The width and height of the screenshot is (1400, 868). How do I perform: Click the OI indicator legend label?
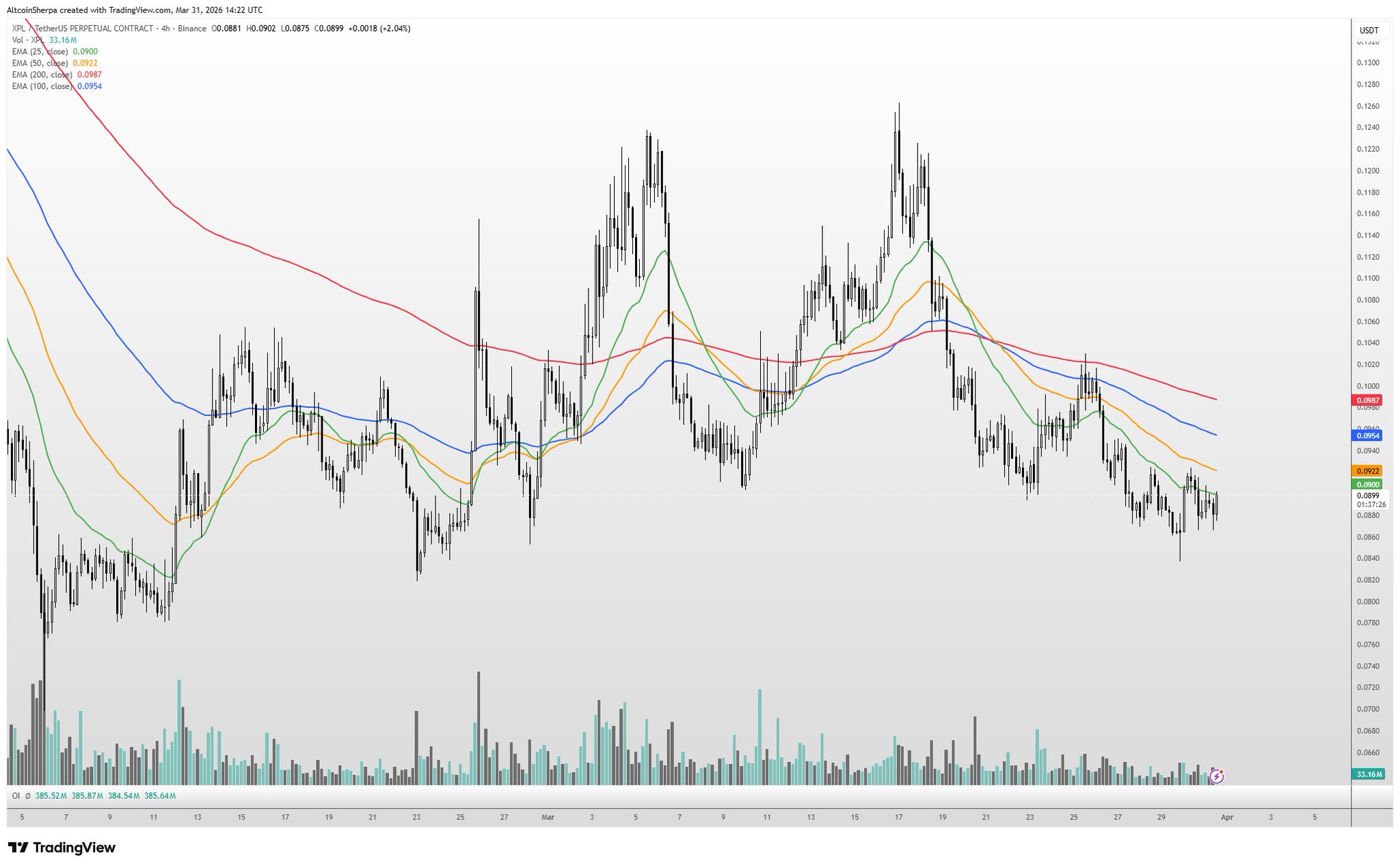(x=16, y=796)
